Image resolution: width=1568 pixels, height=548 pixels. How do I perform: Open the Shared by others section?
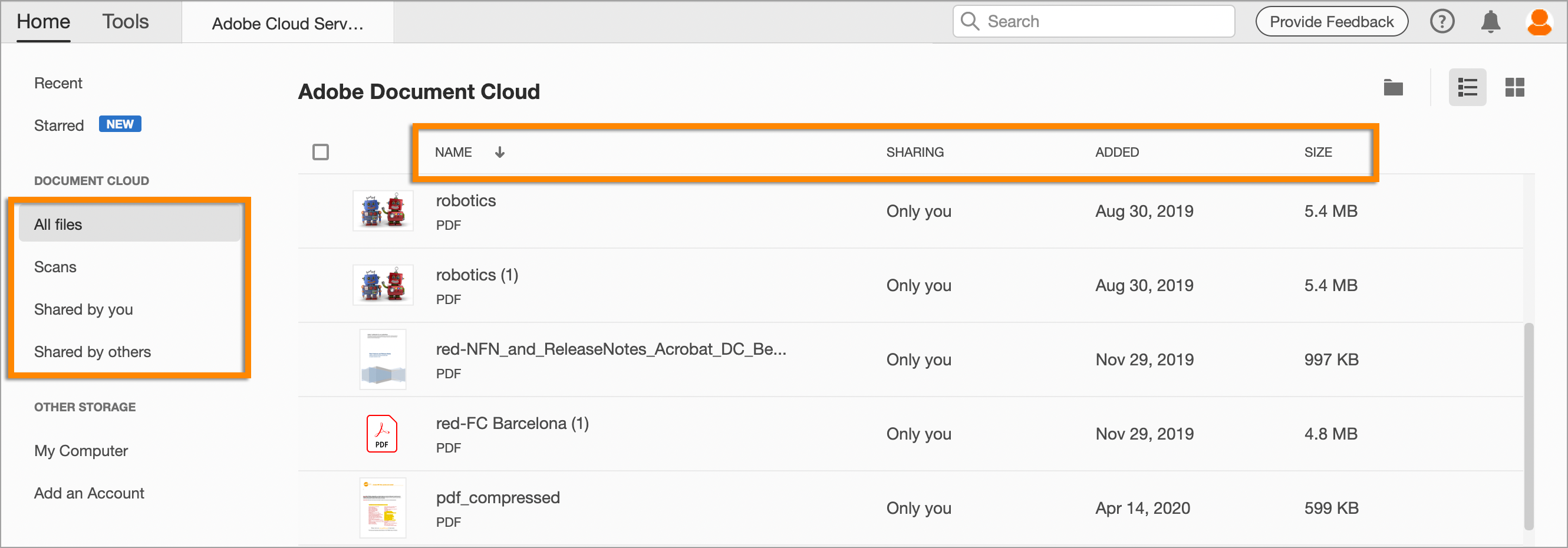(92, 352)
